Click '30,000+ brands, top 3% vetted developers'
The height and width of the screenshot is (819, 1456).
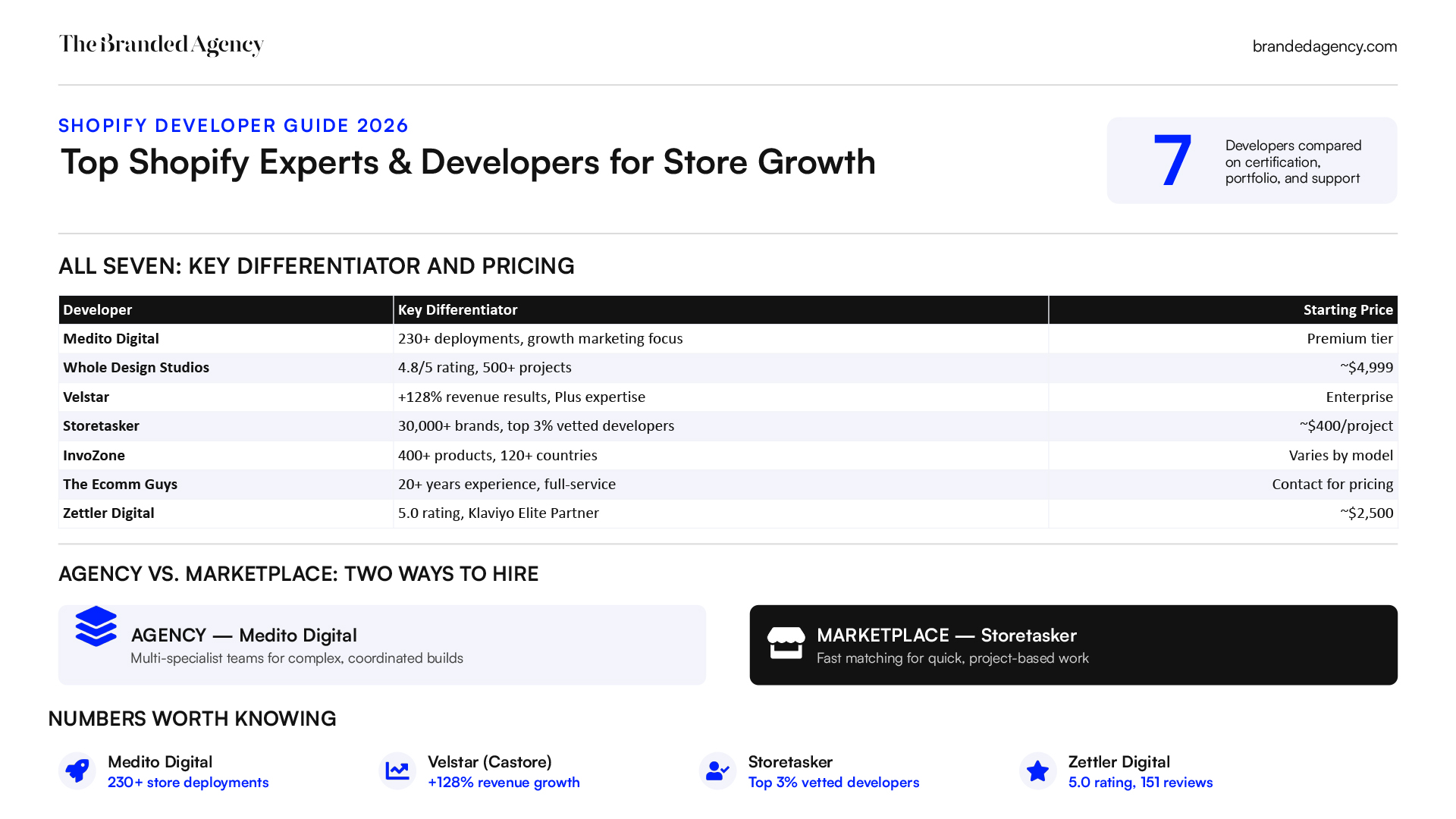coord(536,425)
